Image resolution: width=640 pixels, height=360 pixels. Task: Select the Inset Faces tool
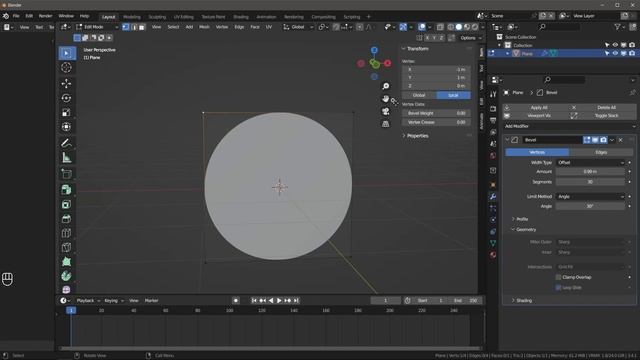66,204
